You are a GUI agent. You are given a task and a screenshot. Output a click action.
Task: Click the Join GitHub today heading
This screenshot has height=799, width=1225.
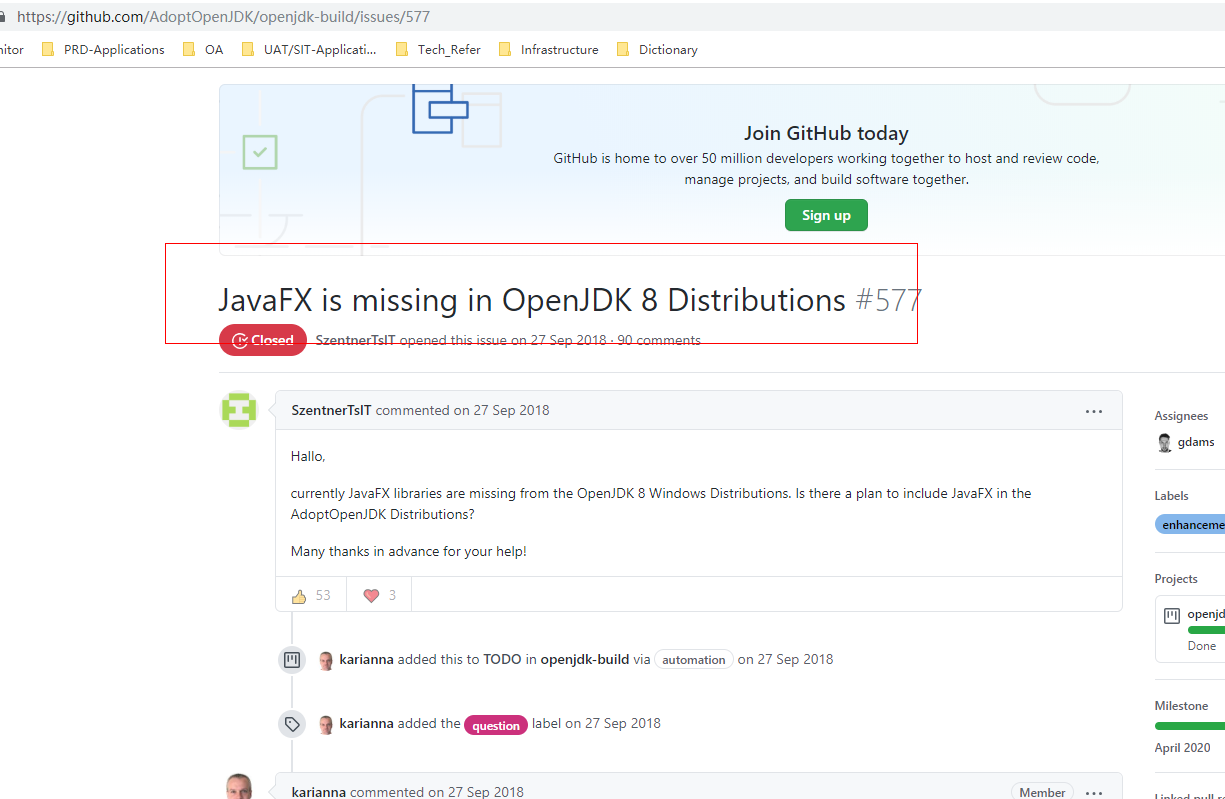pos(826,133)
